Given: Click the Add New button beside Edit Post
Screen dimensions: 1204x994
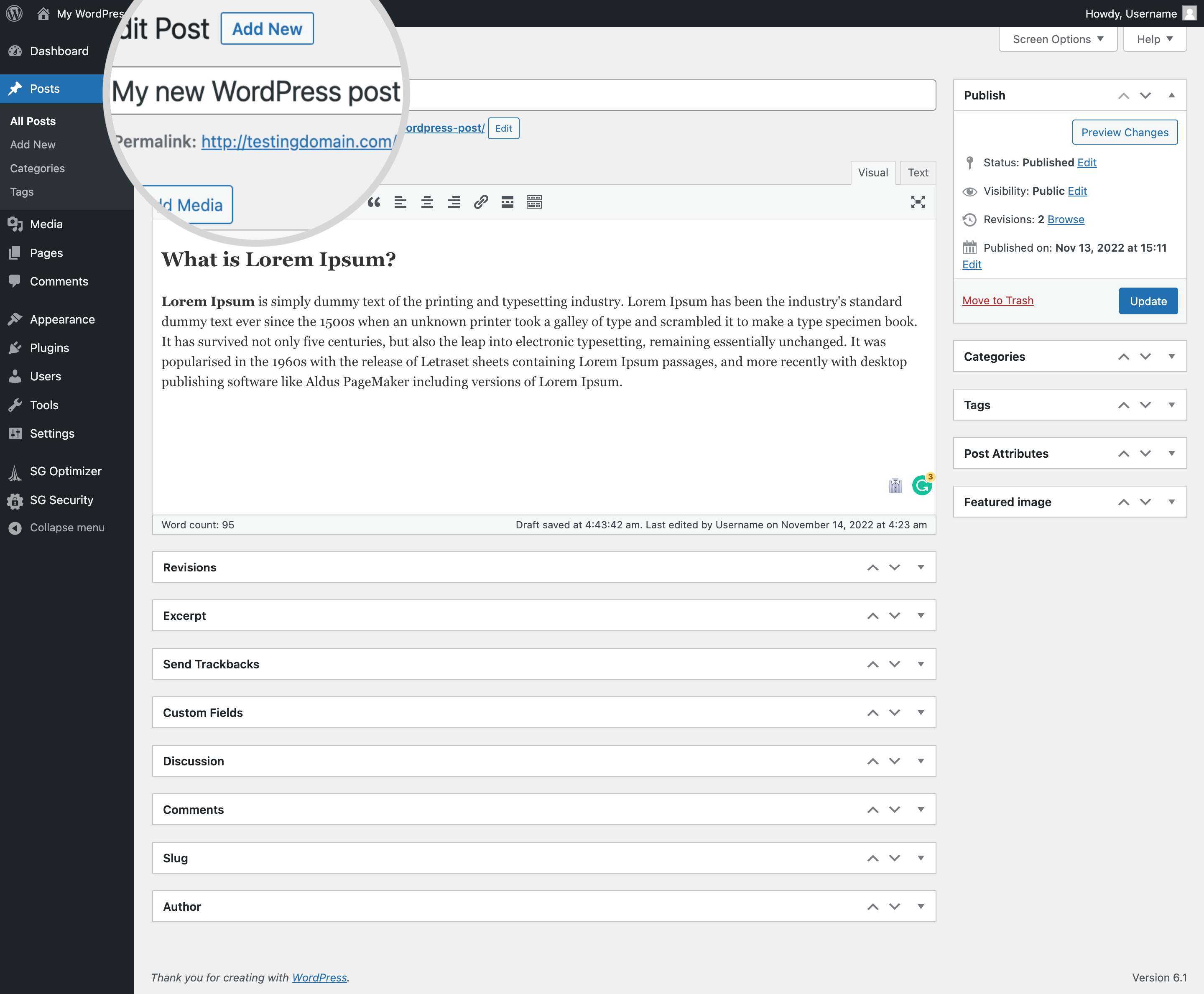Looking at the screenshot, I should coord(267,28).
